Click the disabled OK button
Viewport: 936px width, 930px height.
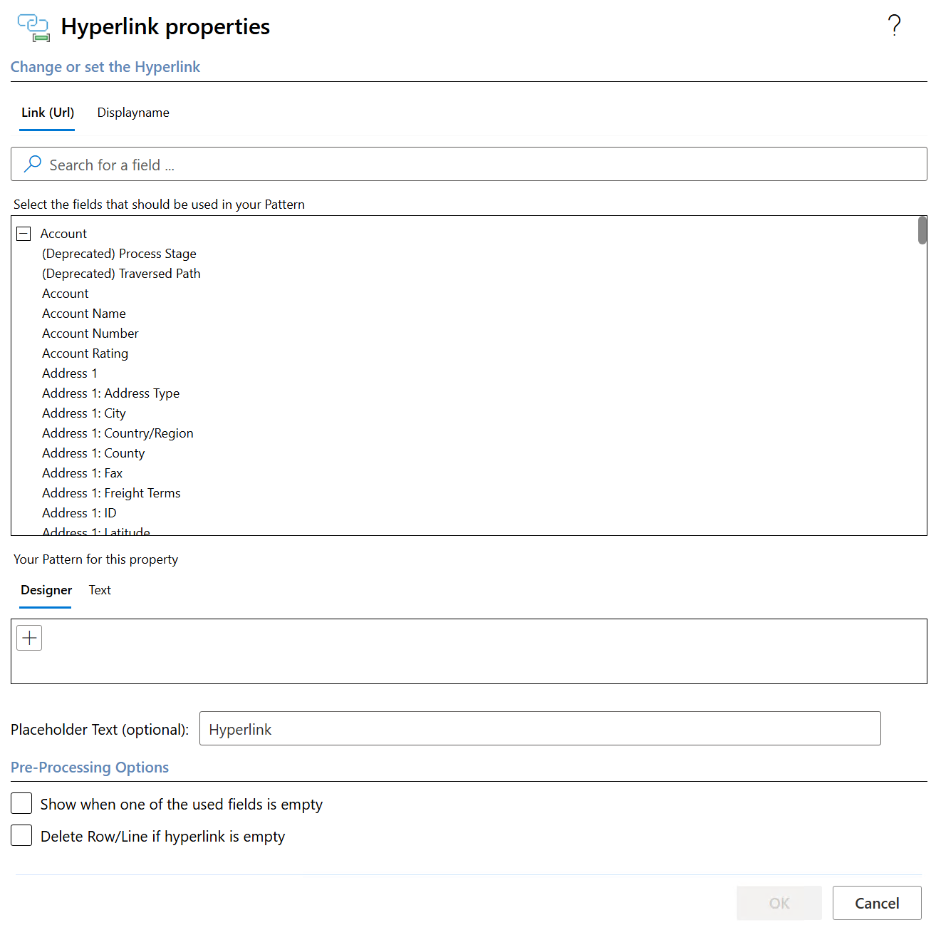pos(779,903)
